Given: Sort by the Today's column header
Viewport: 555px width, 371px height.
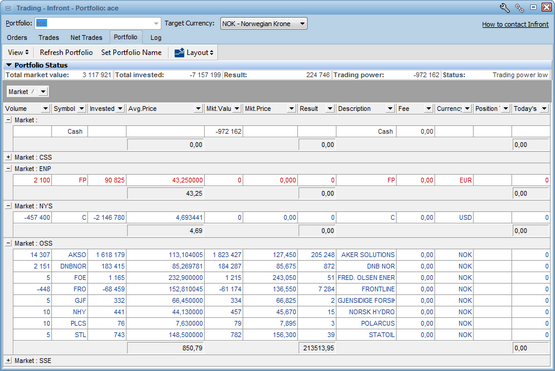Looking at the screenshot, I should click(525, 109).
